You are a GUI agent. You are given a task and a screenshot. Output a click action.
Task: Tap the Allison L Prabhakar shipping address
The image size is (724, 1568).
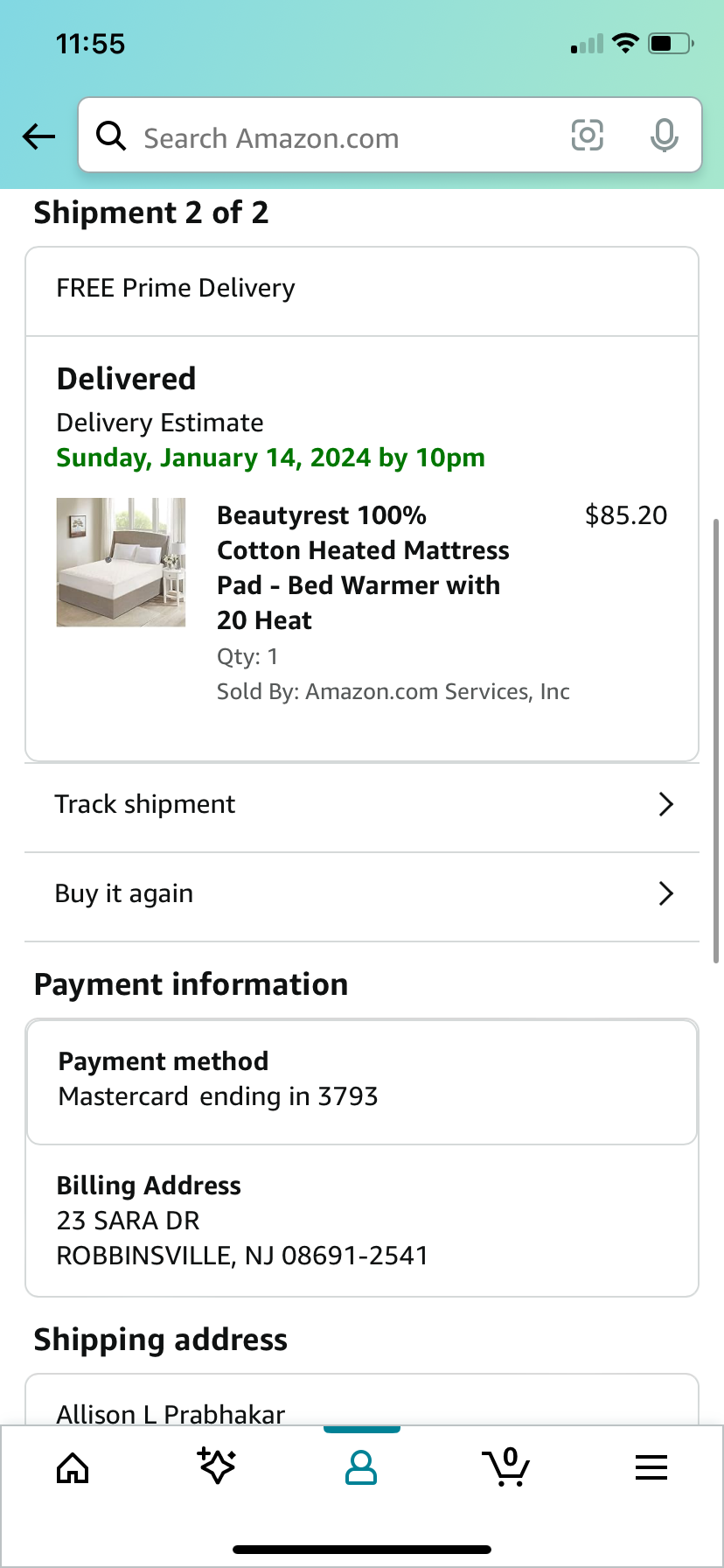pyautogui.click(x=171, y=1413)
